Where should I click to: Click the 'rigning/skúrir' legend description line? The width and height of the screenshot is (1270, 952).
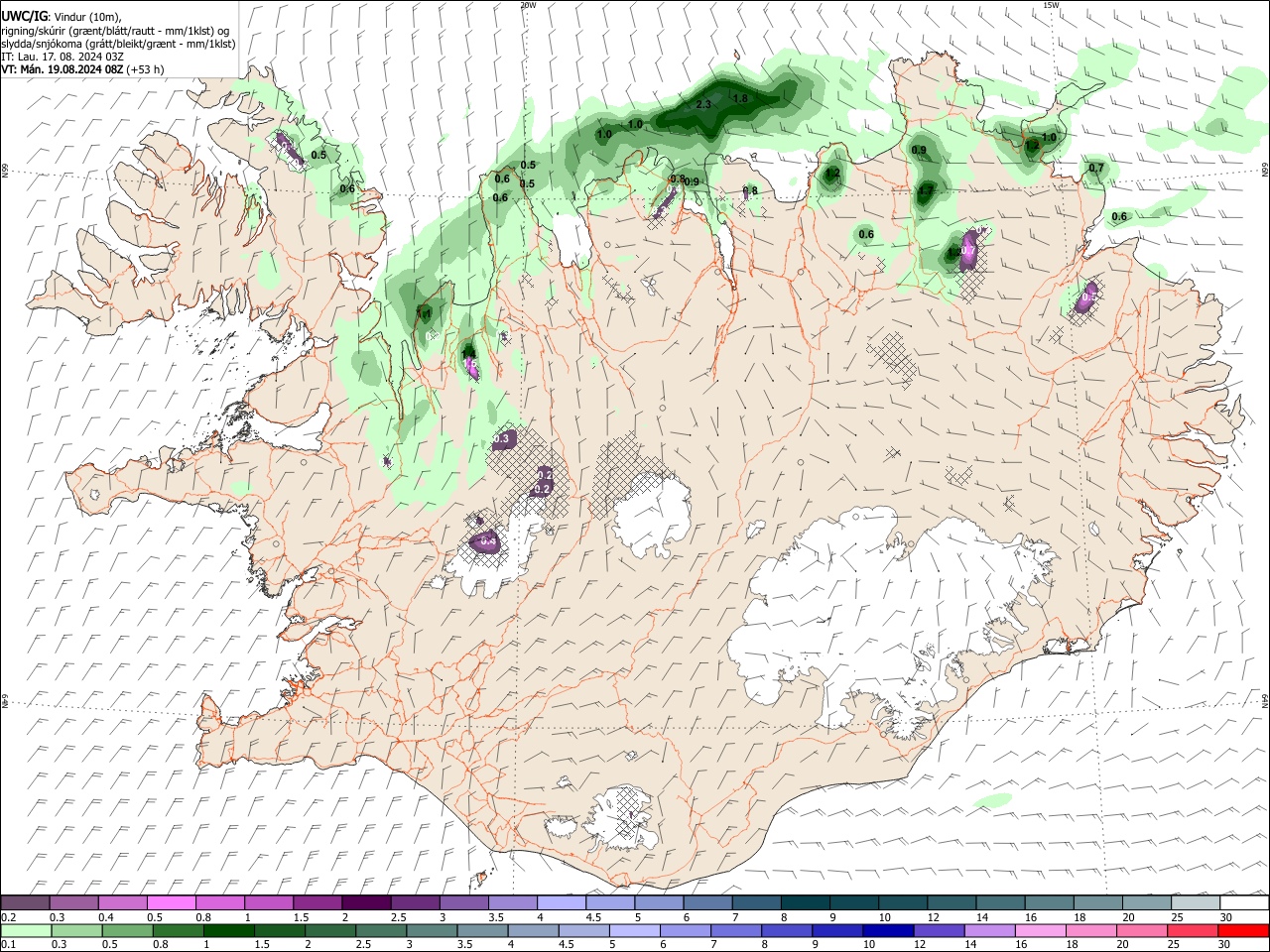click(x=115, y=31)
